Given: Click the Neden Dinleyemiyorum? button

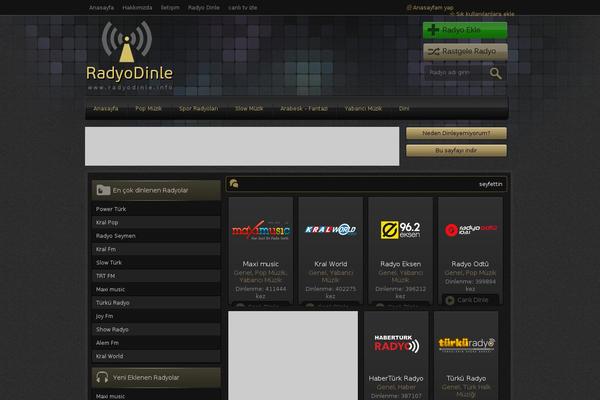Looking at the screenshot, I should 456,133.
